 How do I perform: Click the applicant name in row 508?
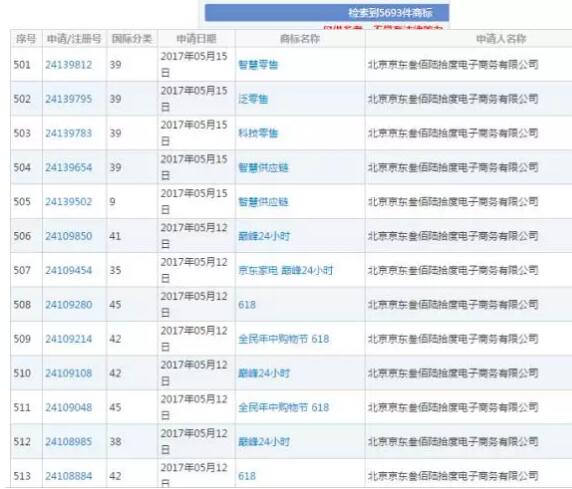[x=453, y=305]
